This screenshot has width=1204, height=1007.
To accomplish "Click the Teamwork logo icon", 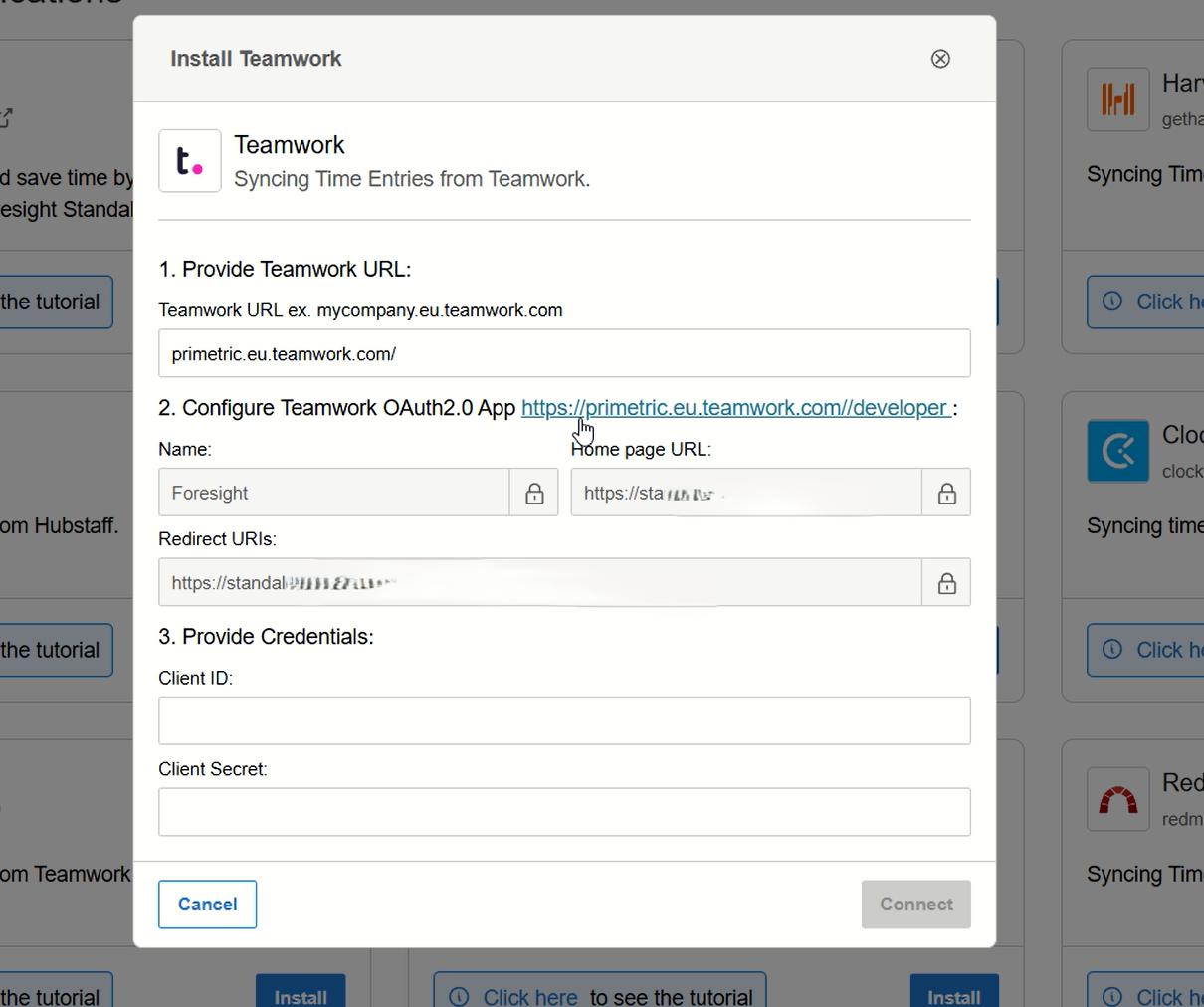I will click(x=190, y=160).
